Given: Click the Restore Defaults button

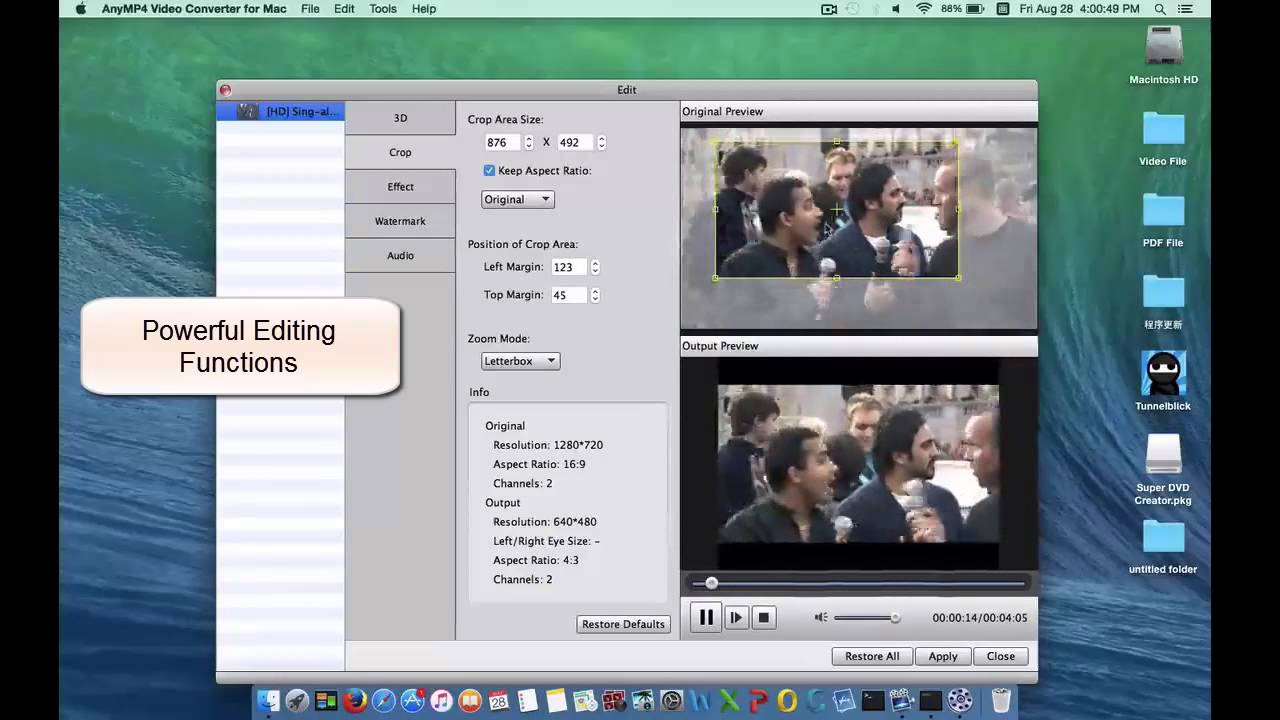Looking at the screenshot, I should click(623, 624).
